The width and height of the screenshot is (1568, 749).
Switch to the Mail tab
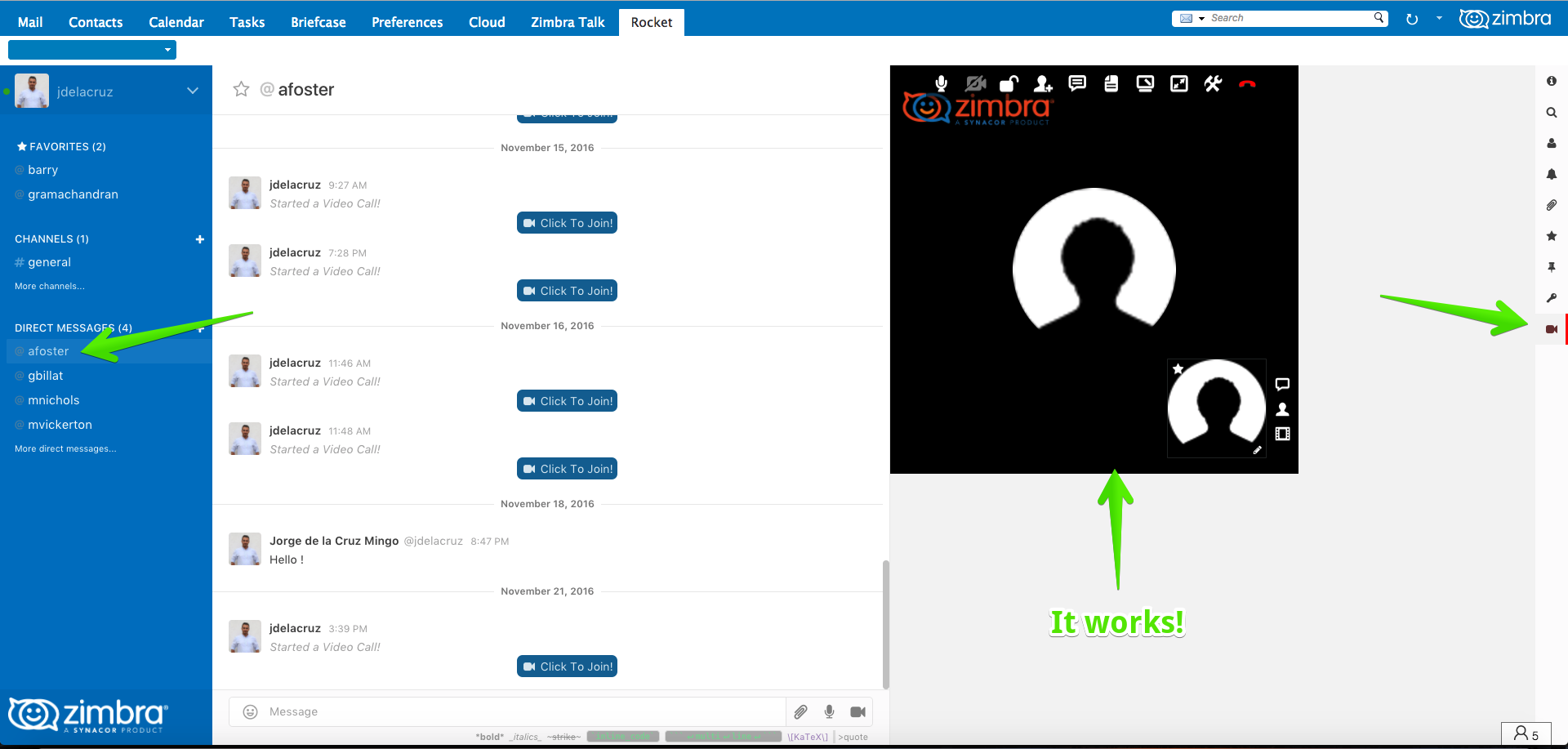30,22
